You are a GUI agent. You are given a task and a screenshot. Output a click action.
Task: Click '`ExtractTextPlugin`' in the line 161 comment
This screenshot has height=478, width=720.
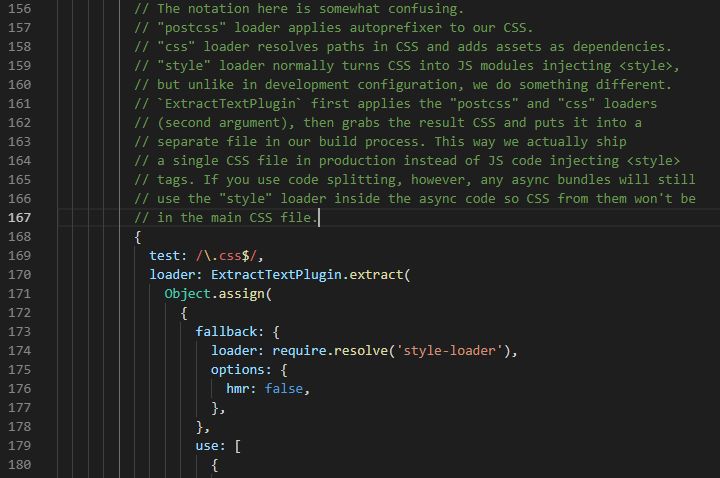click(230, 104)
